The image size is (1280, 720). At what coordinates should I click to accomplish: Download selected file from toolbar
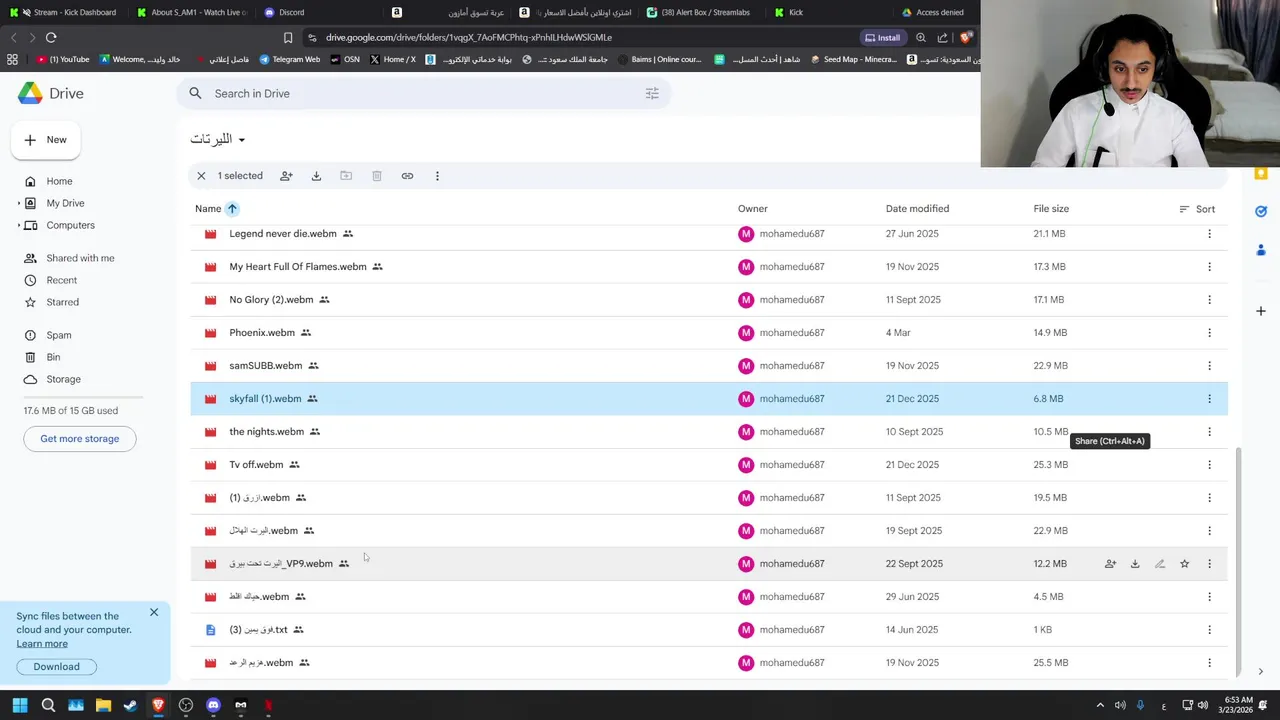(316, 176)
